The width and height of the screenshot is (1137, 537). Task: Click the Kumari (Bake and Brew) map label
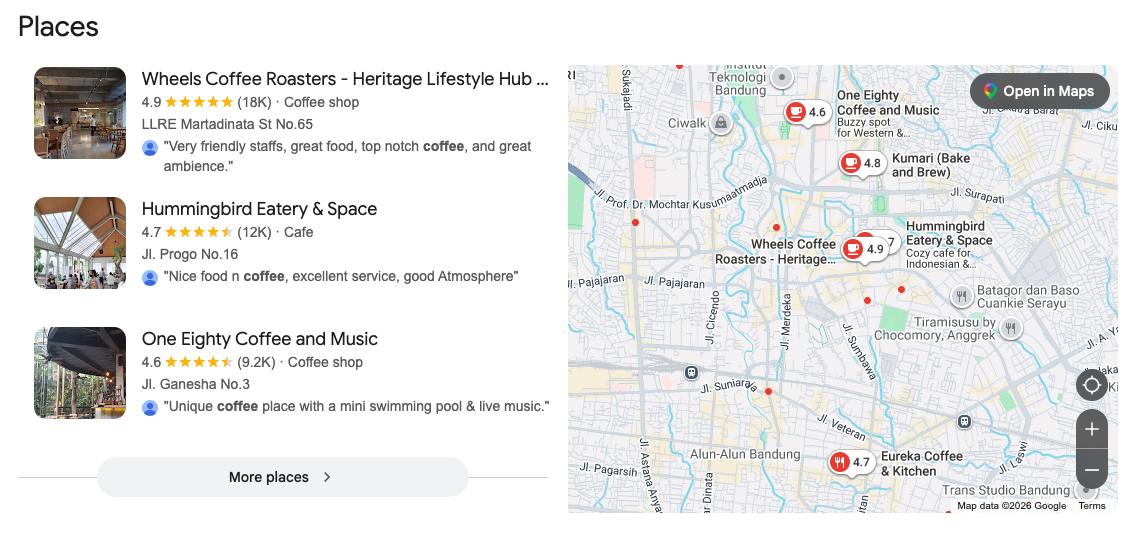(x=930, y=165)
